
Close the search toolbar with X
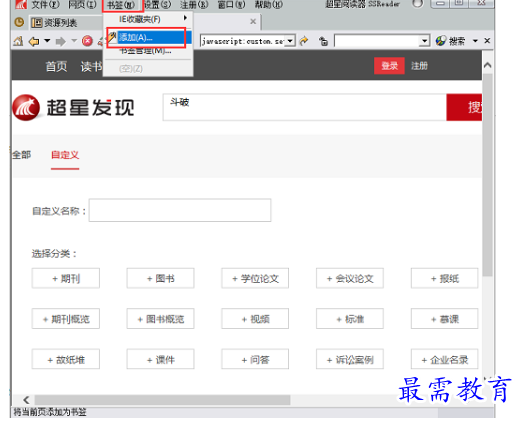point(487,41)
